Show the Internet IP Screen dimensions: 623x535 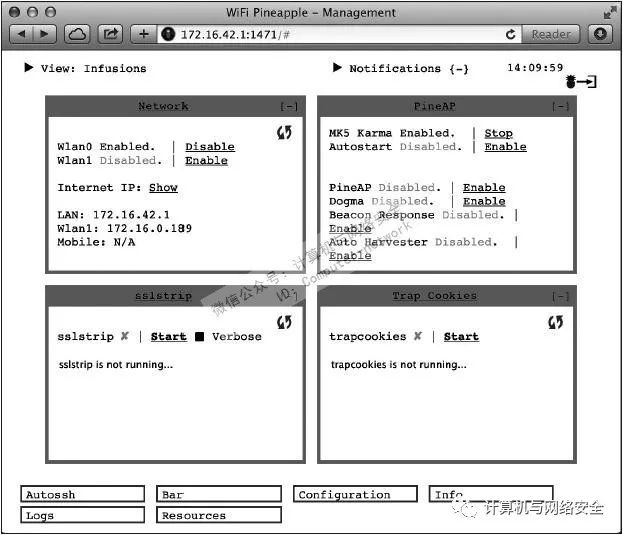coord(163,187)
